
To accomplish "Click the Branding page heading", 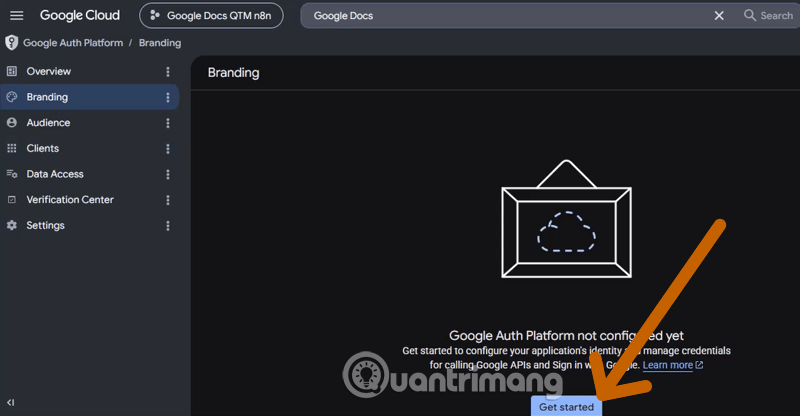I will (x=233, y=72).
